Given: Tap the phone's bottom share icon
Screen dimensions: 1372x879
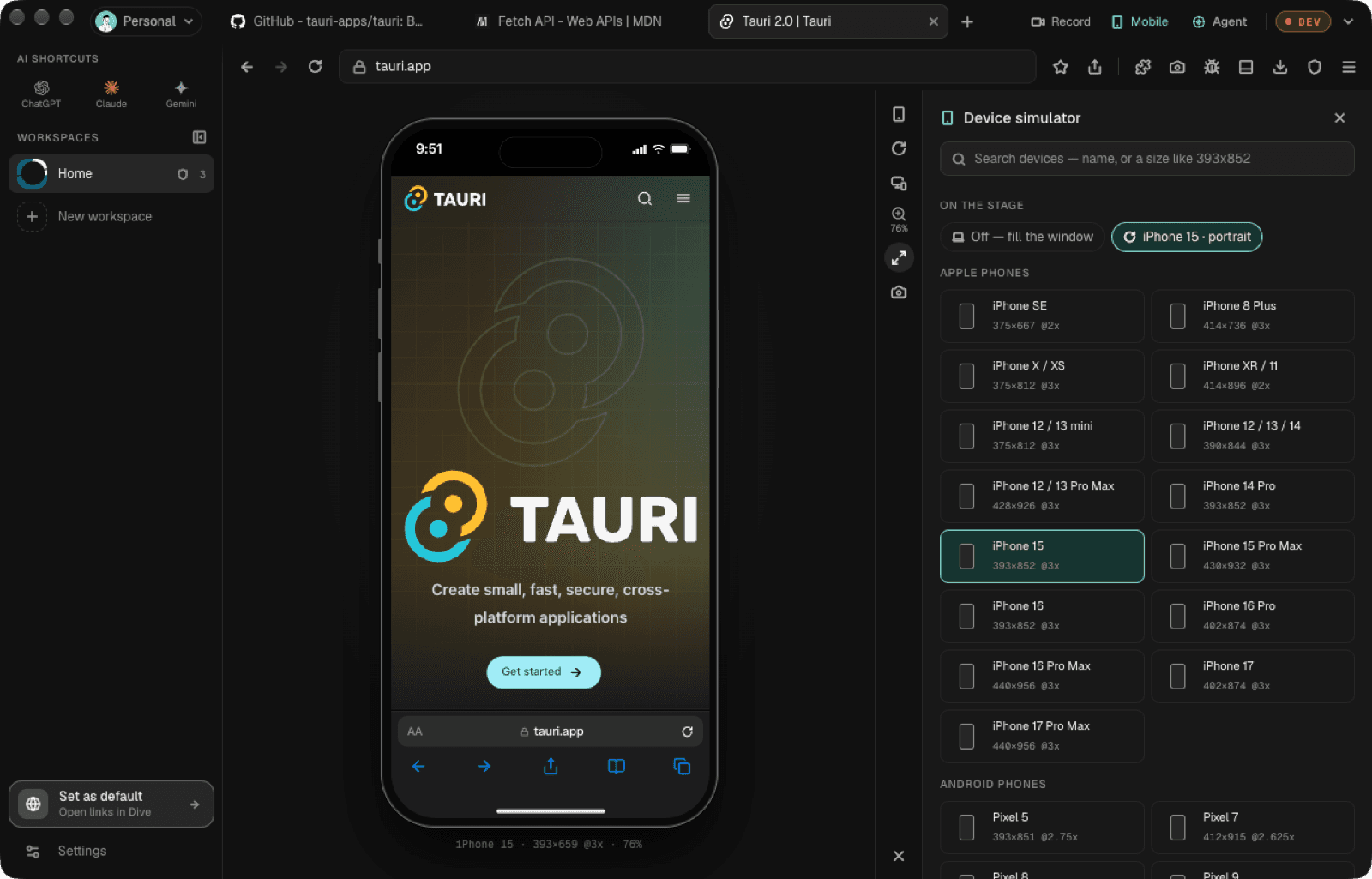Looking at the screenshot, I should point(551,767).
